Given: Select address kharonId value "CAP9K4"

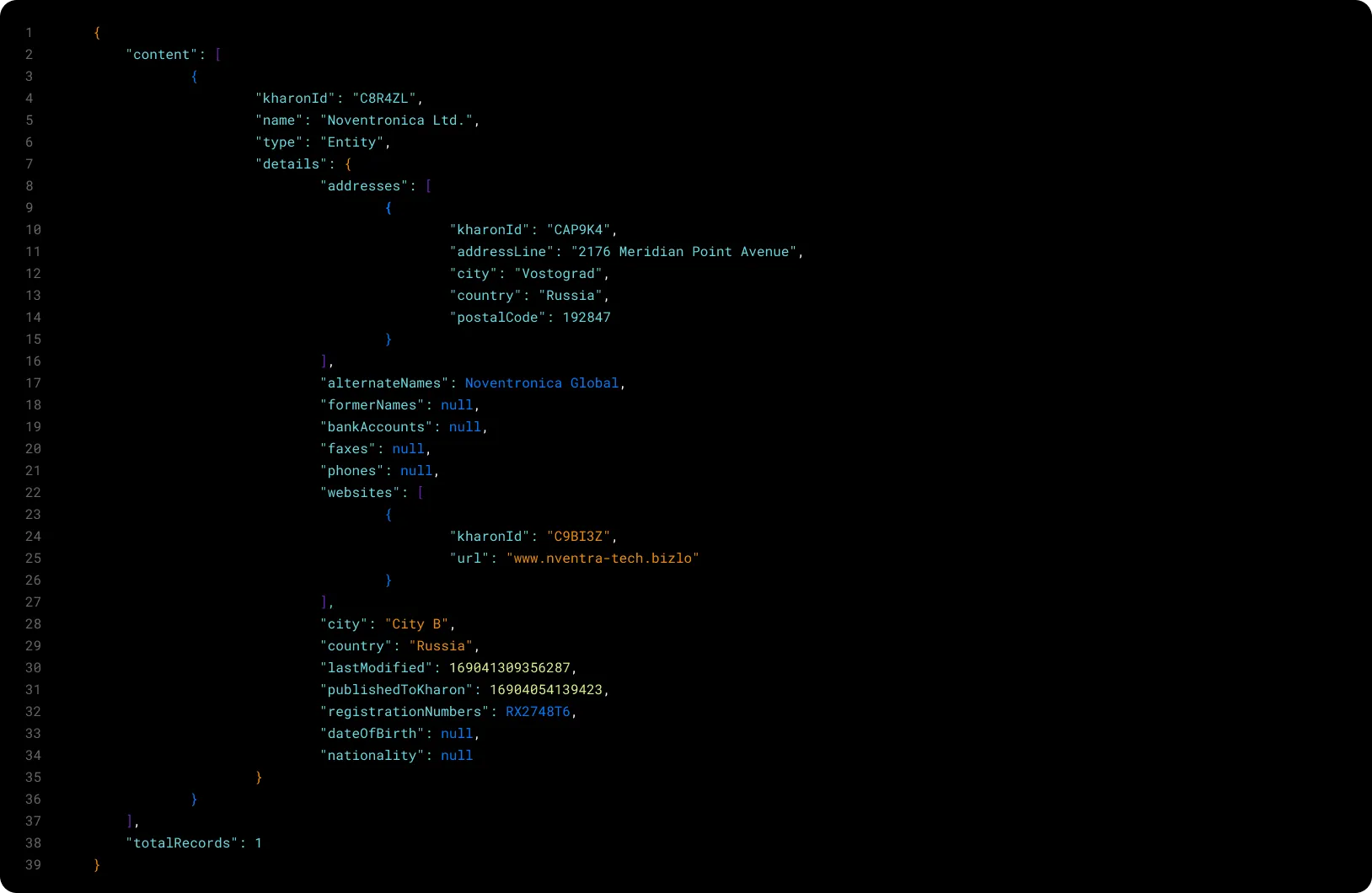Looking at the screenshot, I should [579, 230].
